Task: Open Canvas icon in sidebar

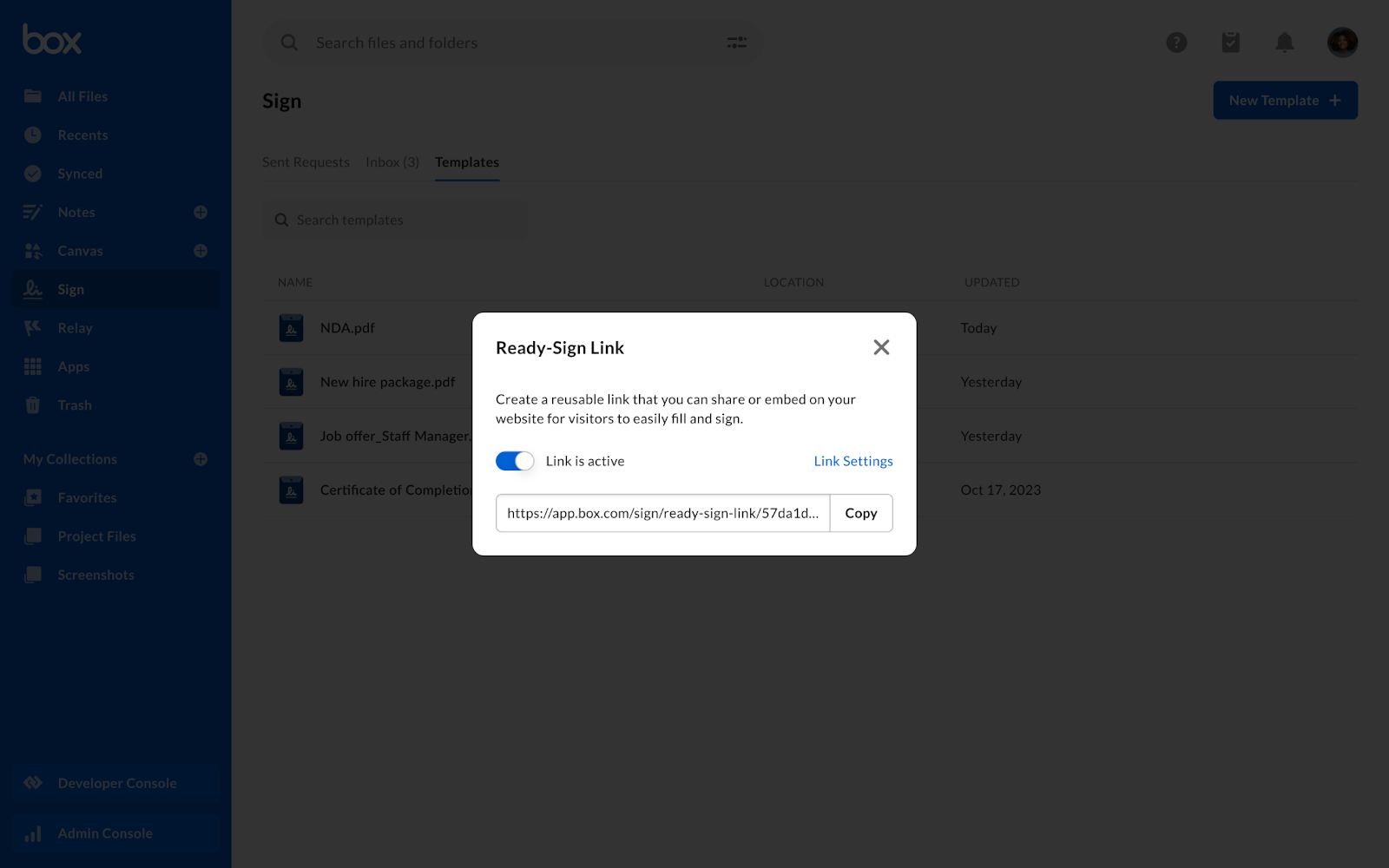Action: pyautogui.click(x=33, y=251)
